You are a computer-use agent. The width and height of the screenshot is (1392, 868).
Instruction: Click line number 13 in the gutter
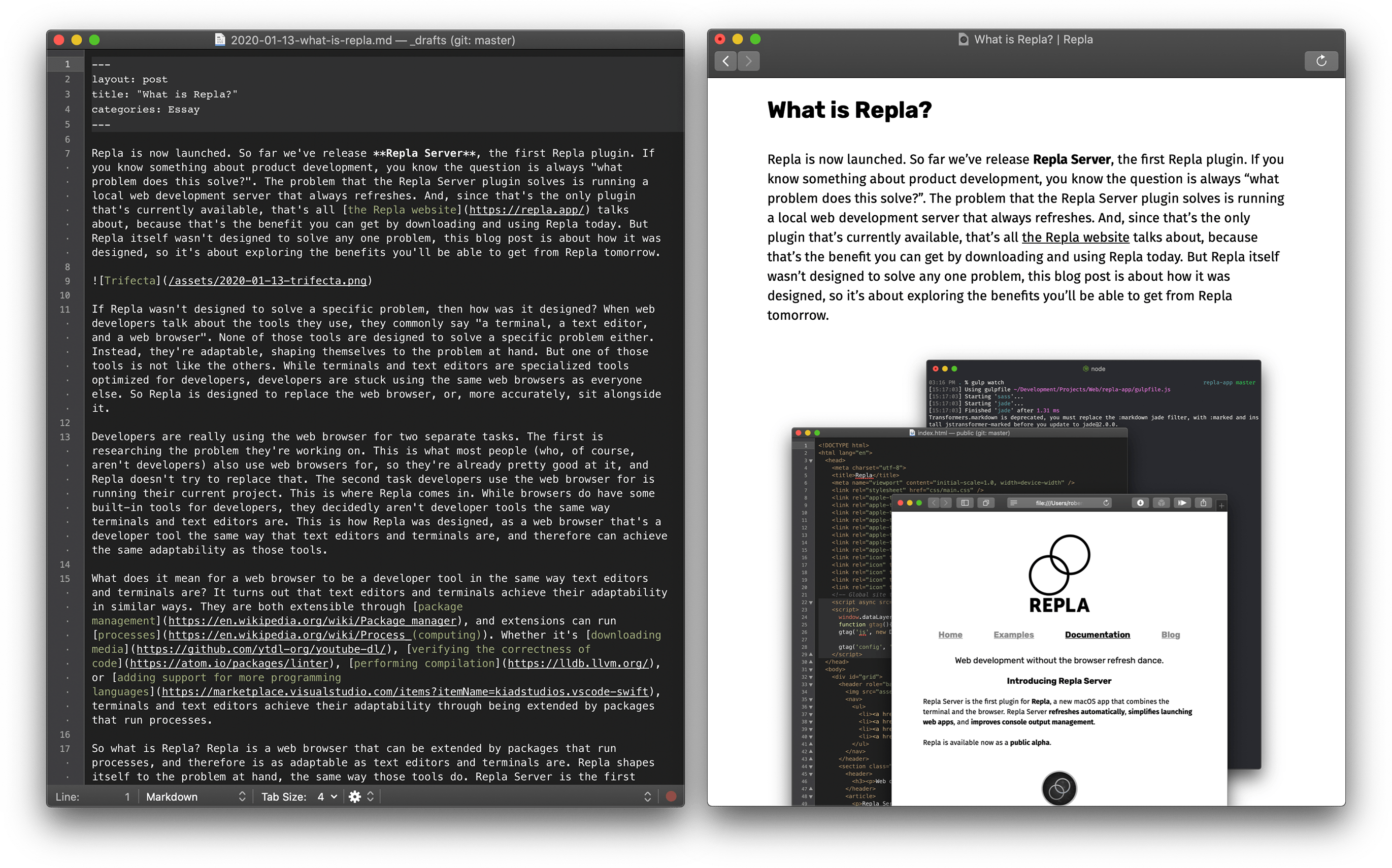[x=65, y=437]
